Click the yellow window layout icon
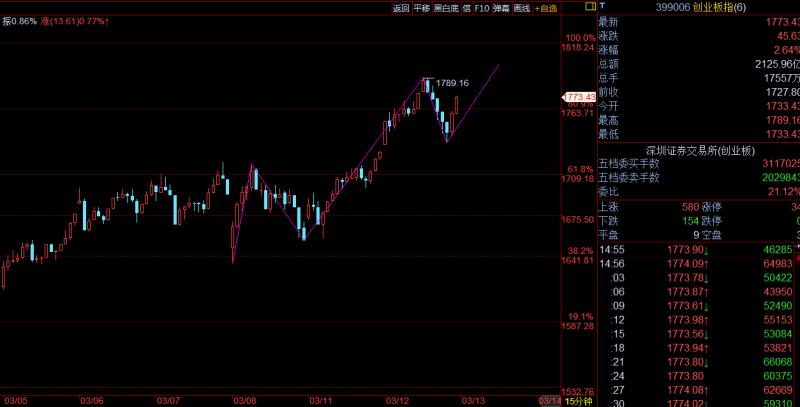 tap(590, 6)
